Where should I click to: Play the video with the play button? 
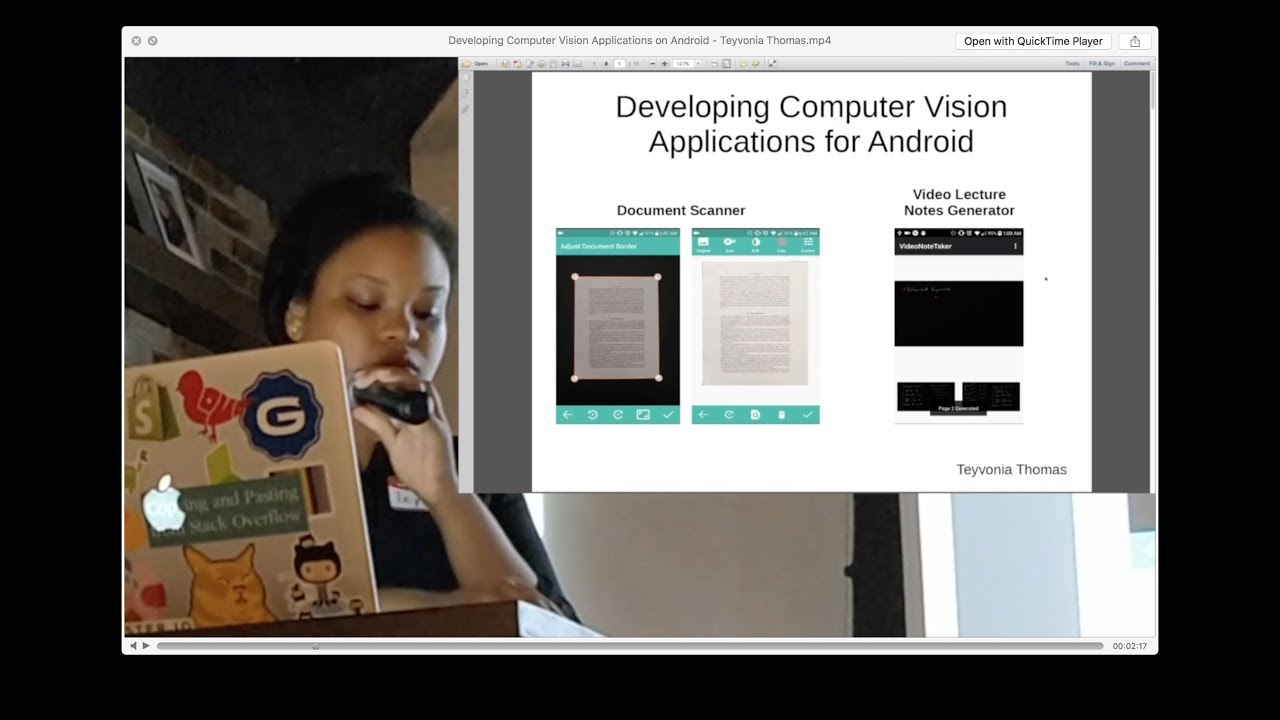click(146, 646)
